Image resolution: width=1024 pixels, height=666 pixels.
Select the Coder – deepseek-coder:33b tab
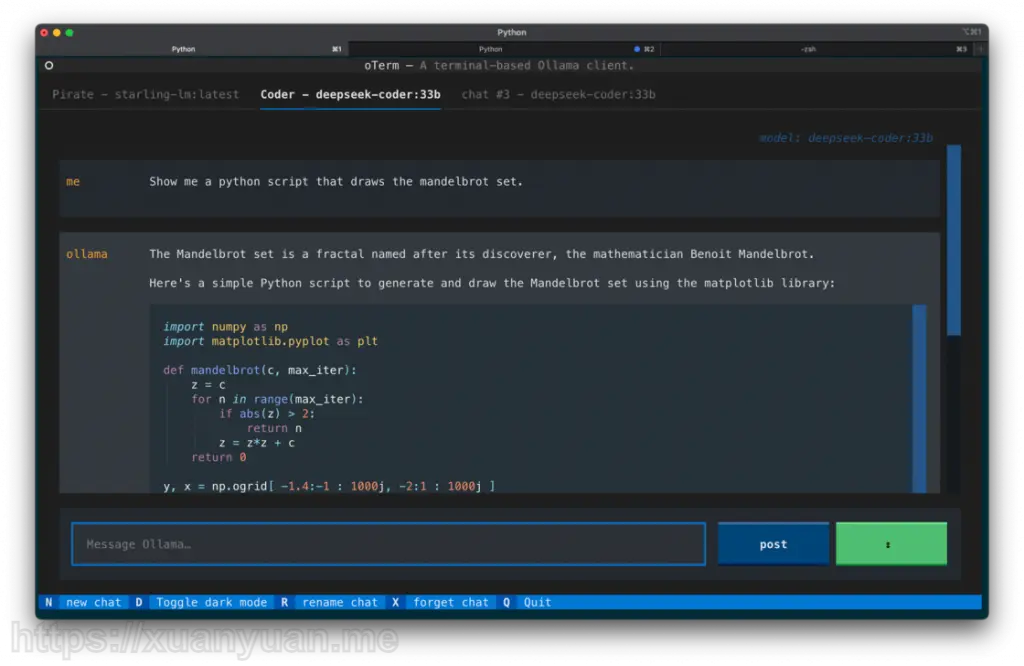click(350, 95)
